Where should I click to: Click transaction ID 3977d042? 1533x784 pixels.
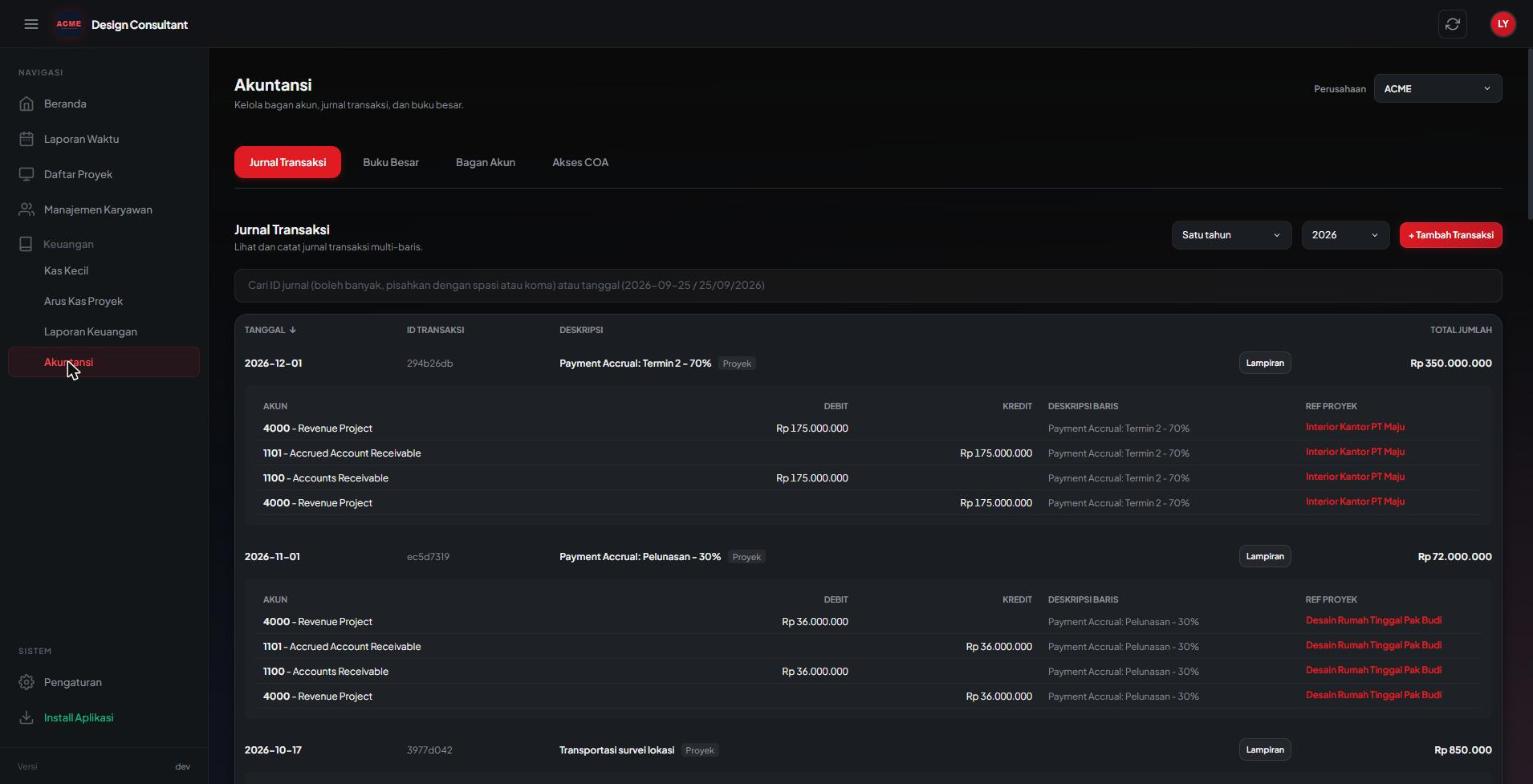[429, 750]
